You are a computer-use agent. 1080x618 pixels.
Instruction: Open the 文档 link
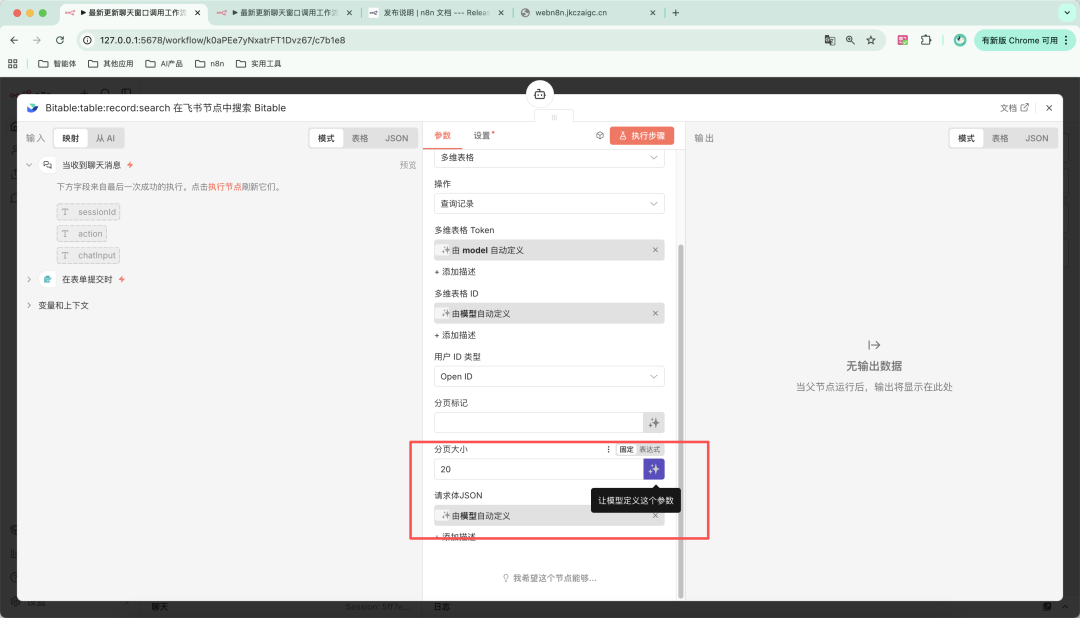(1014, 108)
